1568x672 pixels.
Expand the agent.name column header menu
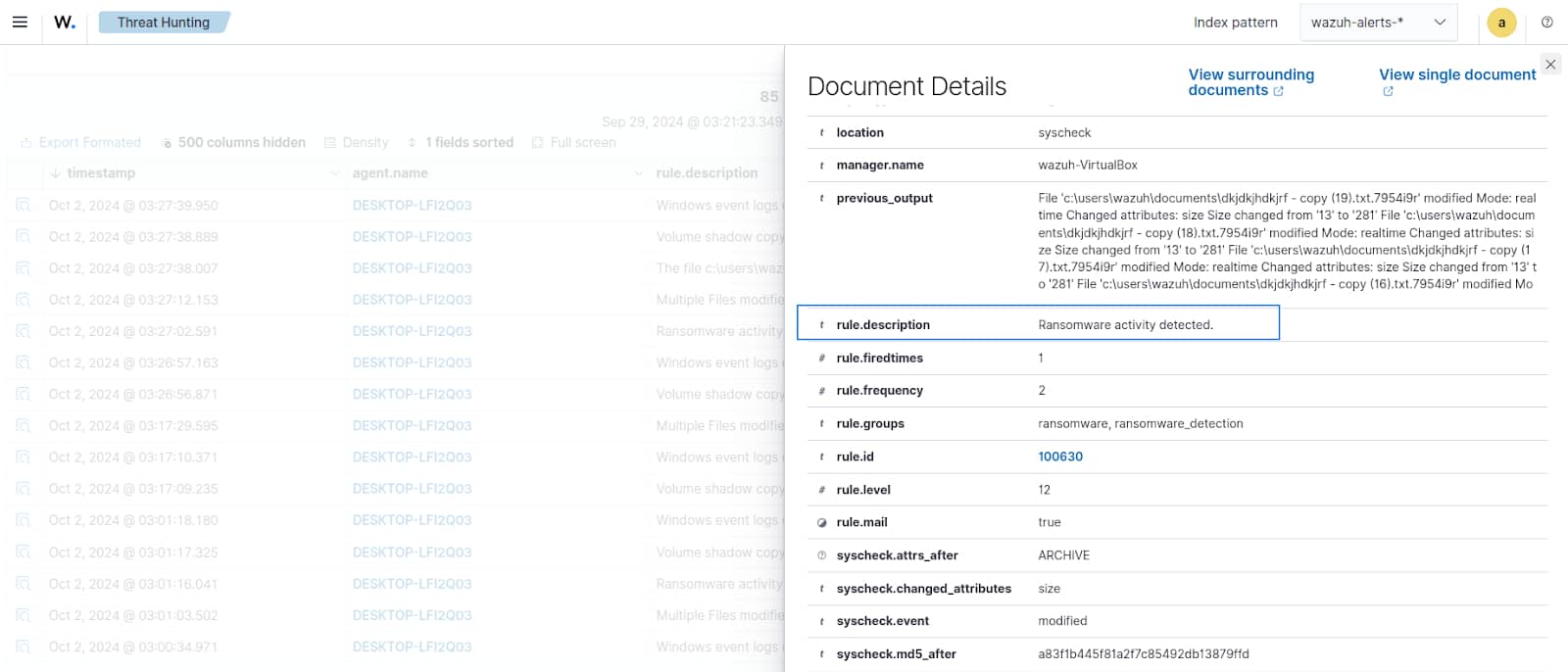click(637, 173)
